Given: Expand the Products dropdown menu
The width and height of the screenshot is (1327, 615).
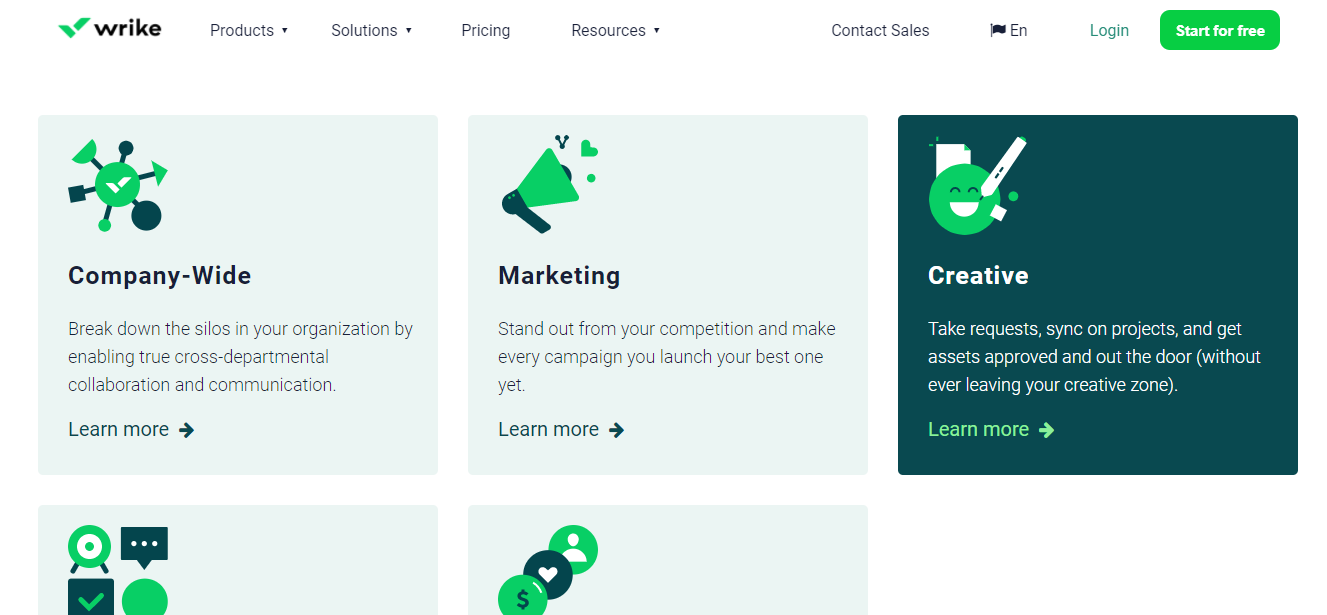Looking at the screenshot, I should (249, 30).
